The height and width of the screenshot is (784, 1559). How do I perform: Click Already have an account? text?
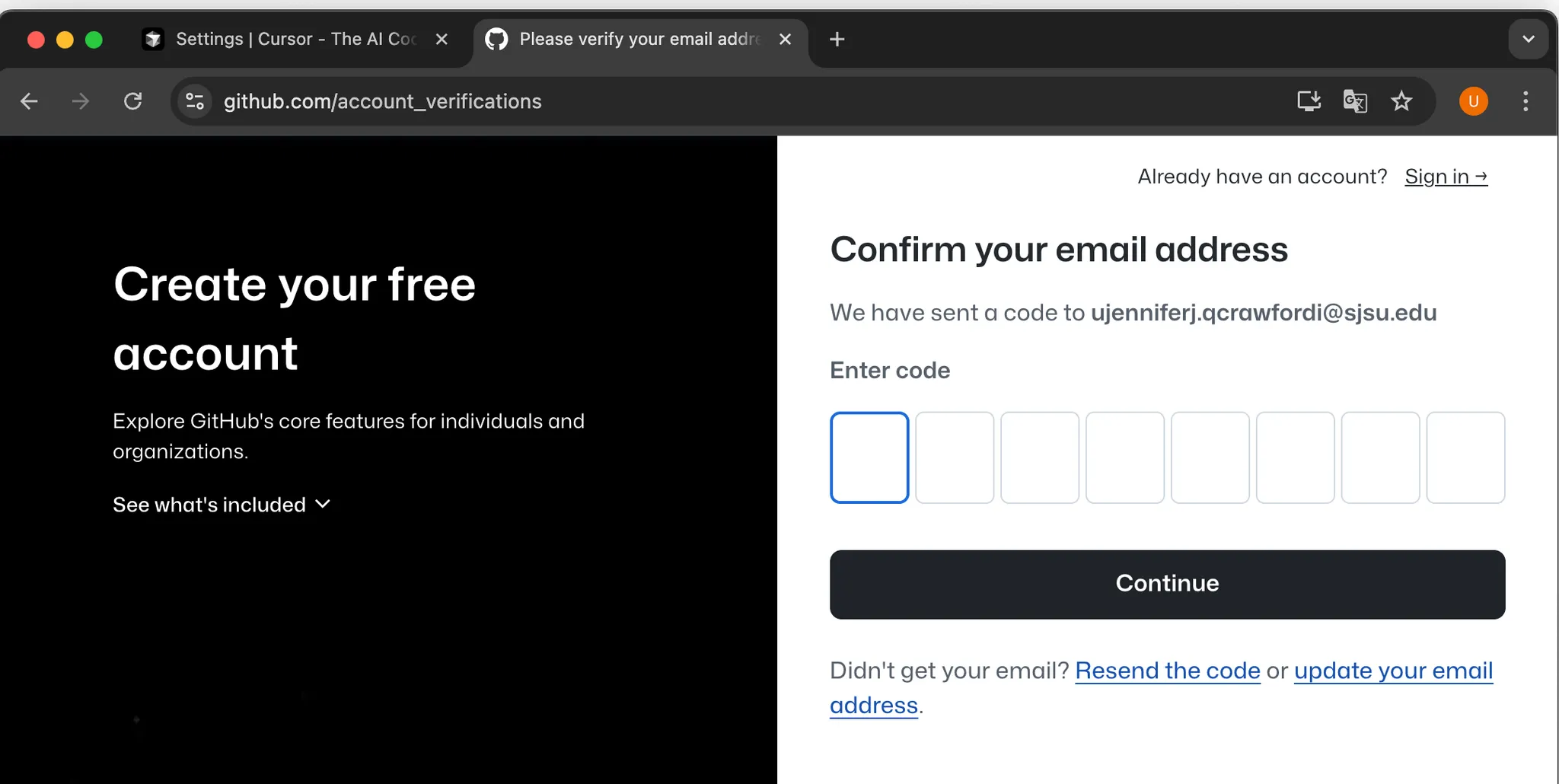1262,177
